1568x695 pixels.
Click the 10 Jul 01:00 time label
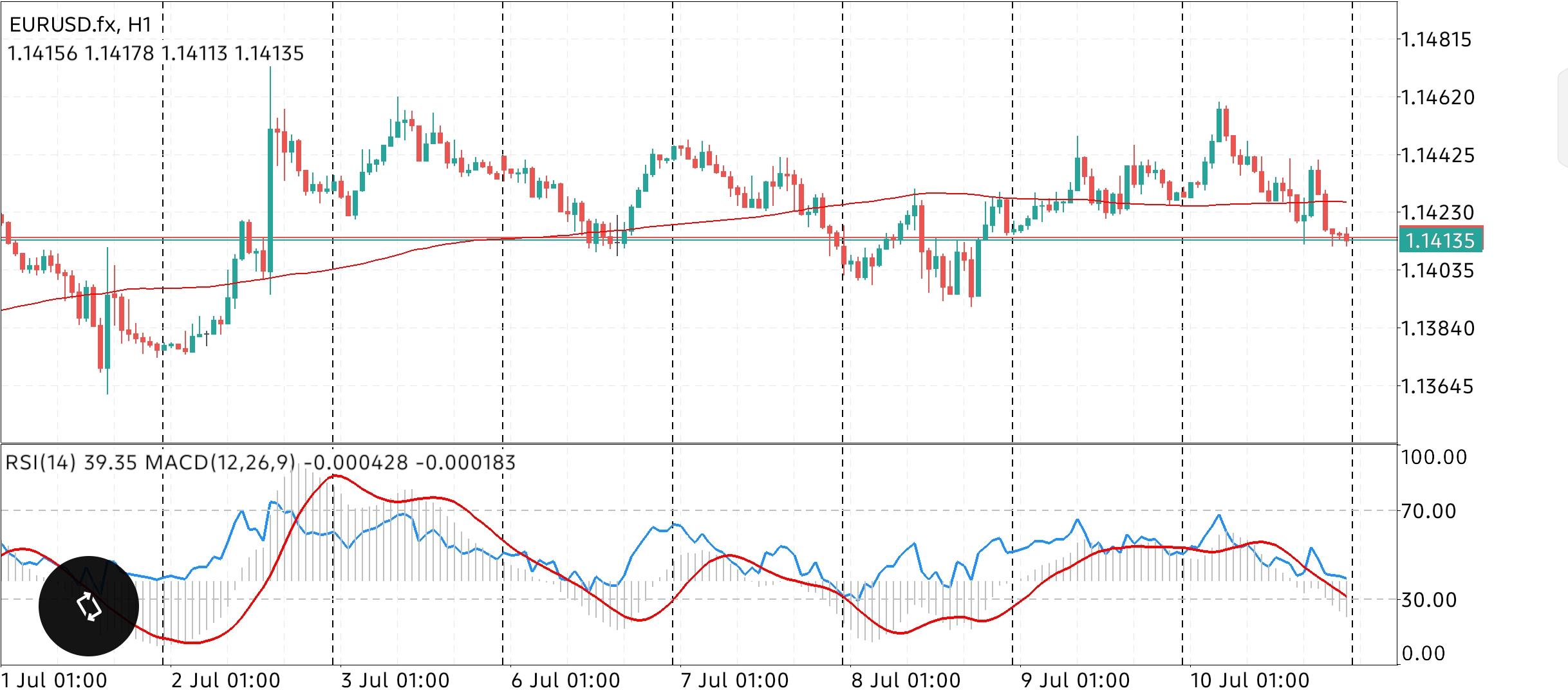pyautogui.click(x=1250, y=681)
